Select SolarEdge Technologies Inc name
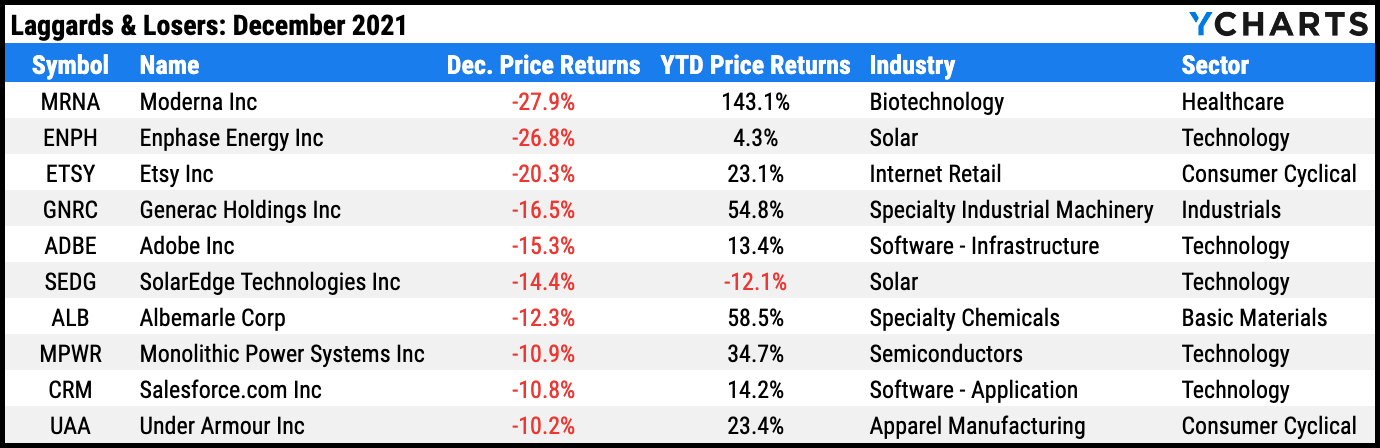1380x448 pixels. point(270,282)
